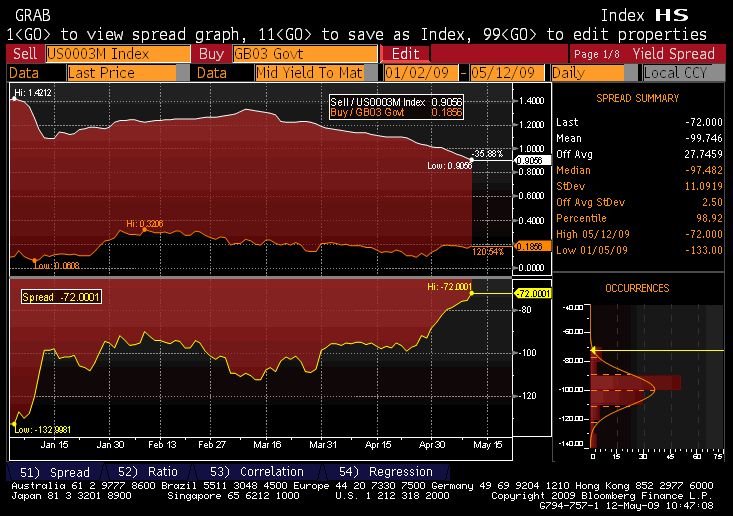Viewport: 733px width, 516px height.
Task: Click the end date 05/12/09 field
Action: pyautogui.click(x=507, y=73)
